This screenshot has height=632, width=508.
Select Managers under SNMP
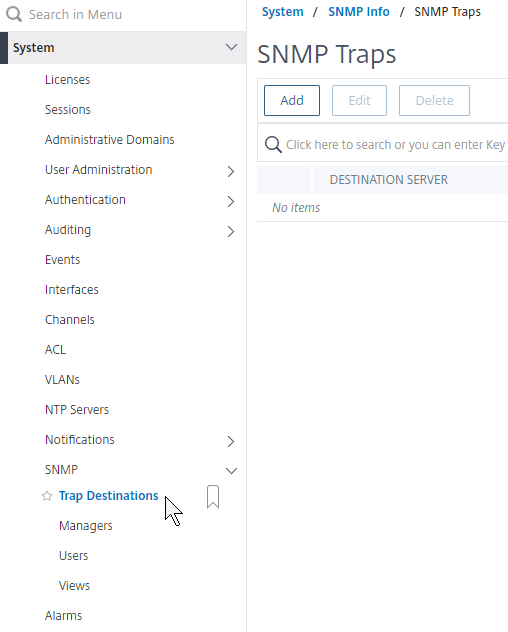pyautogui.click(x=85, y=526)
